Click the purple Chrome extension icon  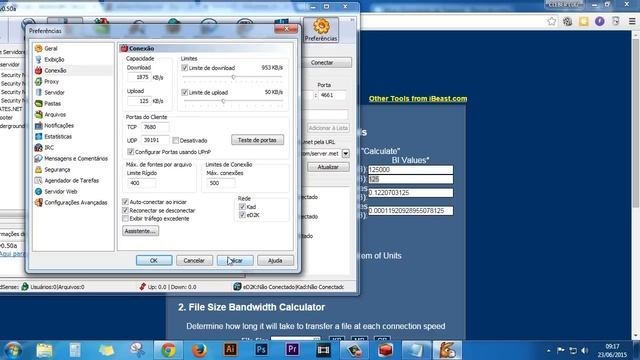(x=599, y=21)
